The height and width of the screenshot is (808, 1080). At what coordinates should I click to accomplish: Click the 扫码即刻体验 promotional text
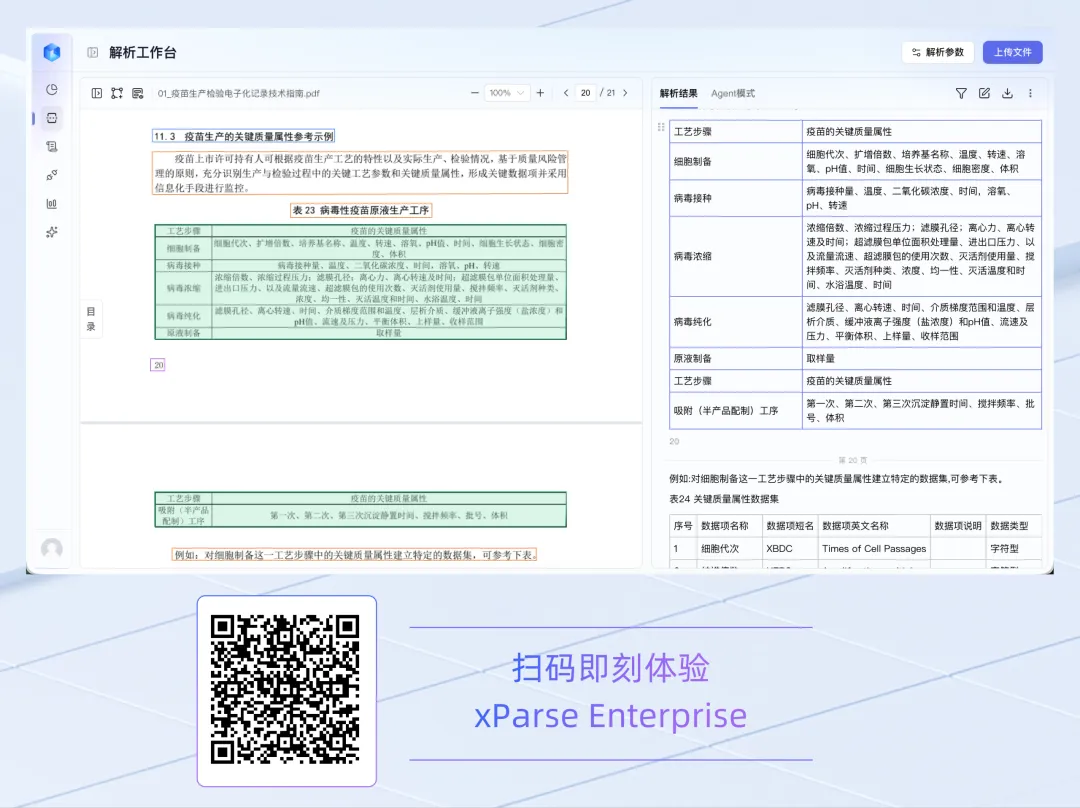(610, 668)
